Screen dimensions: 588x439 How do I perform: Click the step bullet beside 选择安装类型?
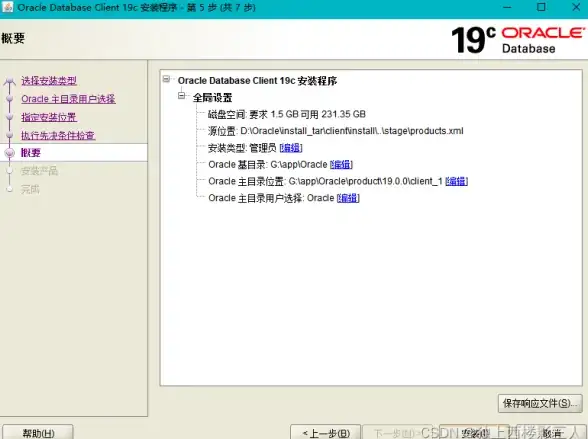10,81
